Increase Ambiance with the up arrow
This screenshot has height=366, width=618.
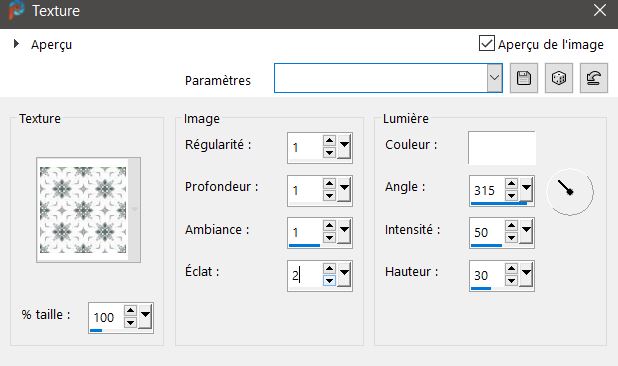pyautogui.click(x=329, y=225)
